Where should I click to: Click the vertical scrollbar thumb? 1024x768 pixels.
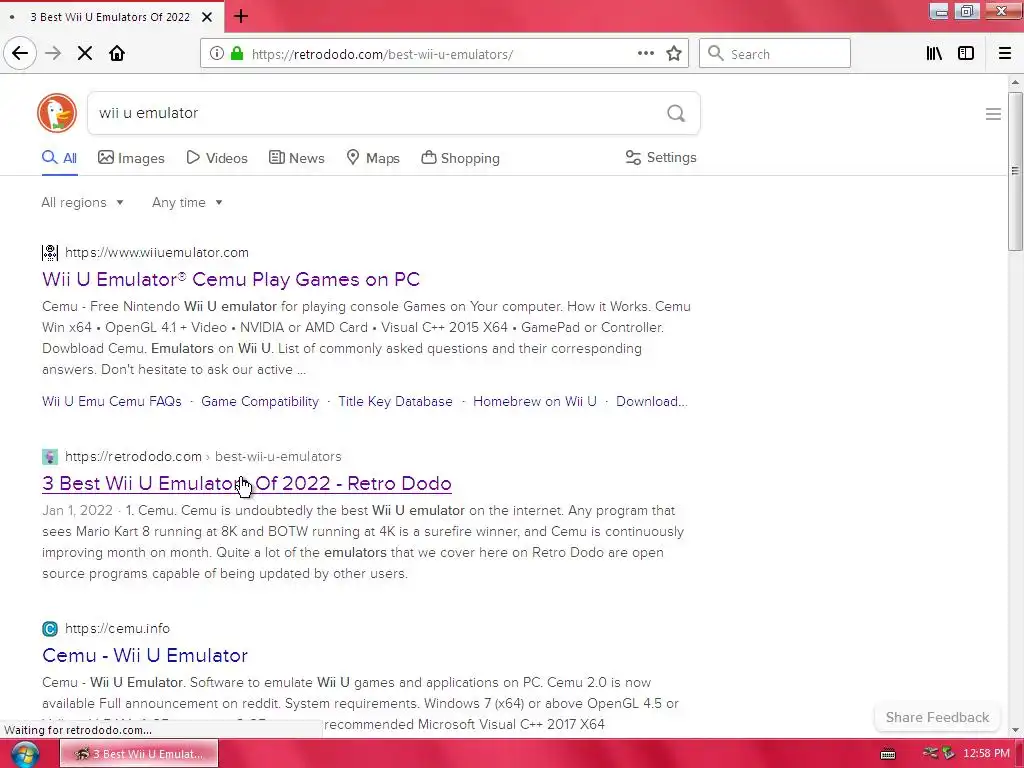point(1015,171)
